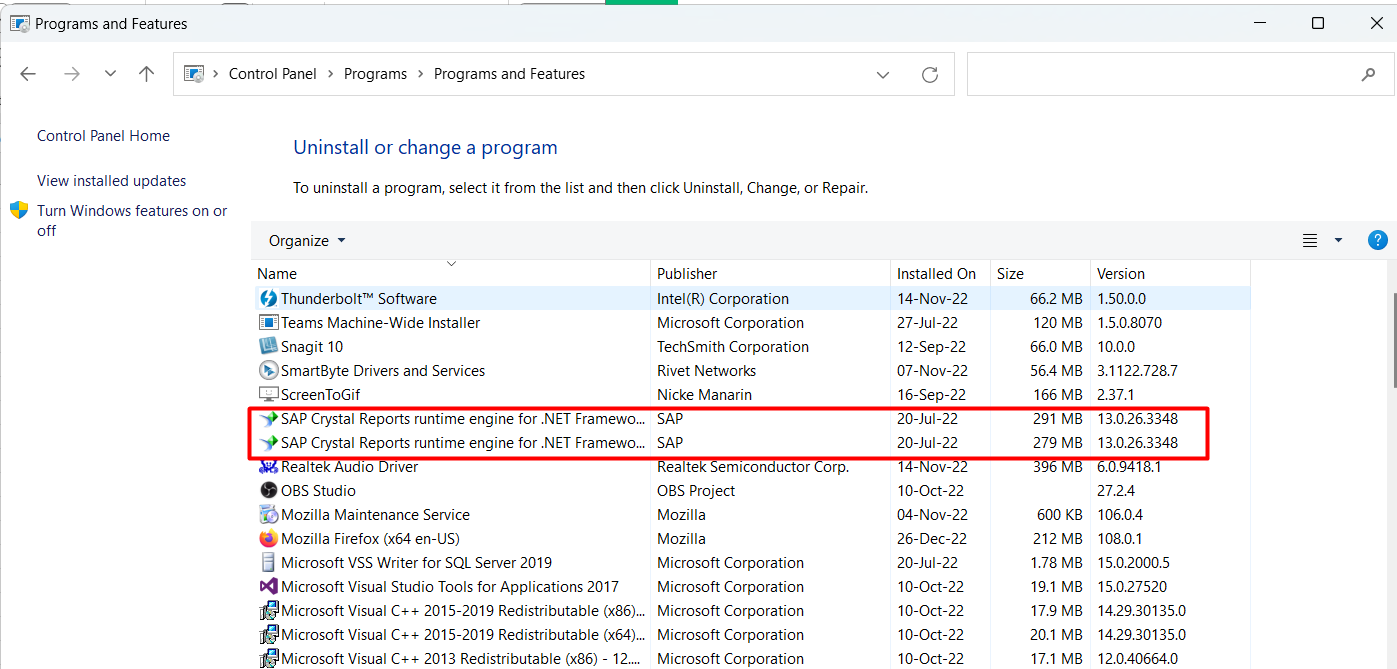Click the Microsoft VSS Writer icon

[268, 563]
